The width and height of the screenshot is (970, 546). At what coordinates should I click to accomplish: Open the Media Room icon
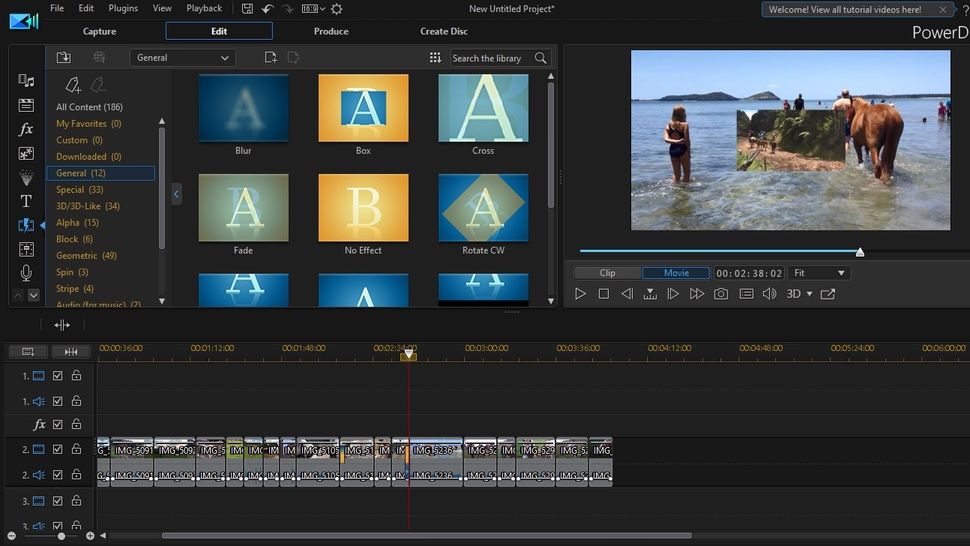(x=26, y=81)
